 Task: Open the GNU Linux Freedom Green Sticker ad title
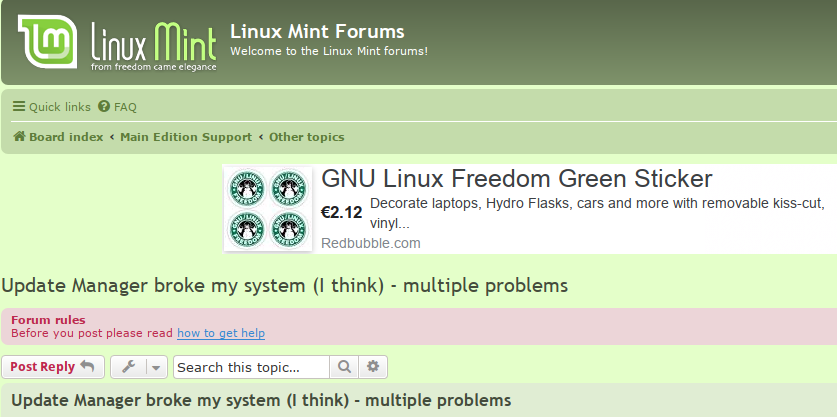click(517, 179)
